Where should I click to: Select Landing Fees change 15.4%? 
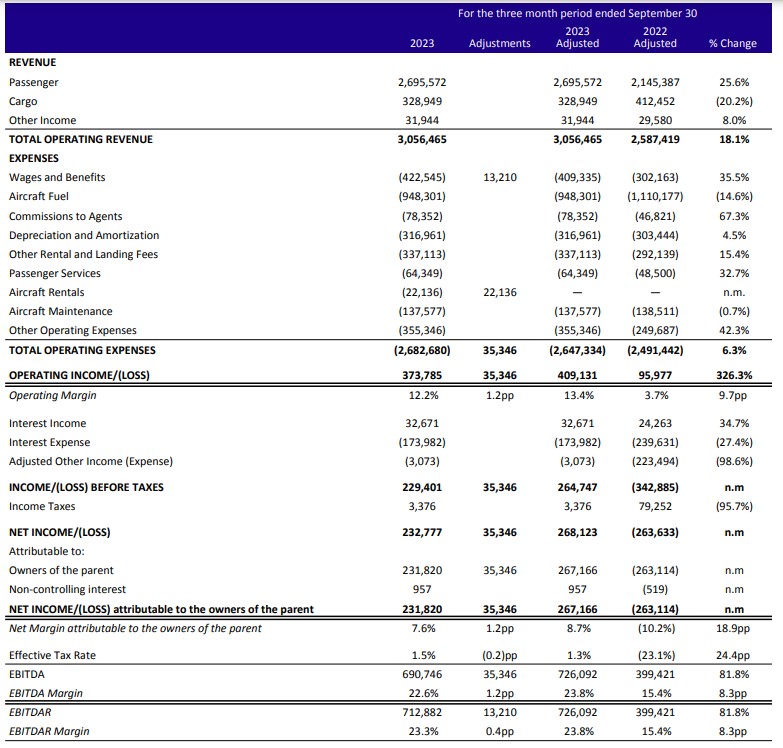(734, 254)
